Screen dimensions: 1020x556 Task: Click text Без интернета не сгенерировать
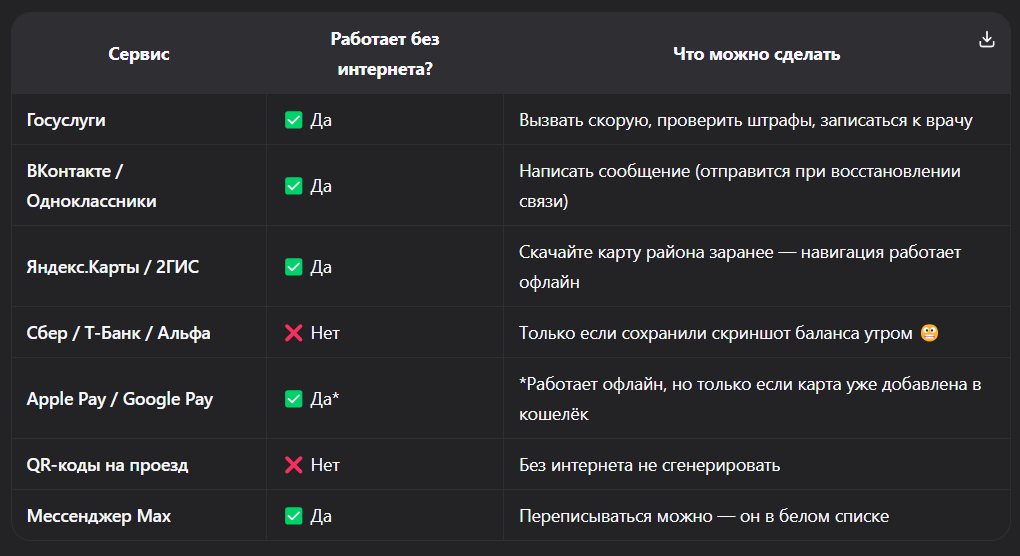pos(649,465)
